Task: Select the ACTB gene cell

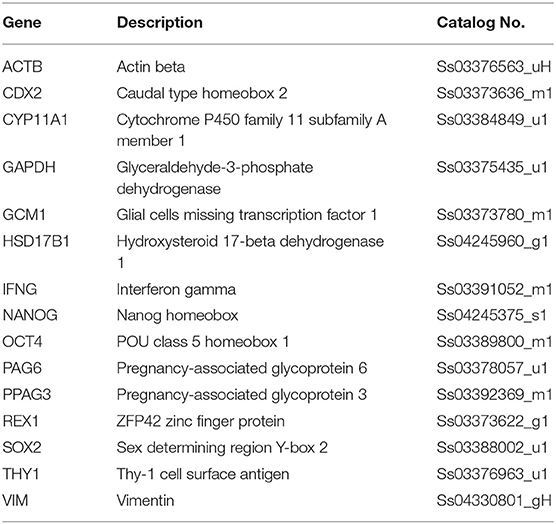Action: click(22, 67)
